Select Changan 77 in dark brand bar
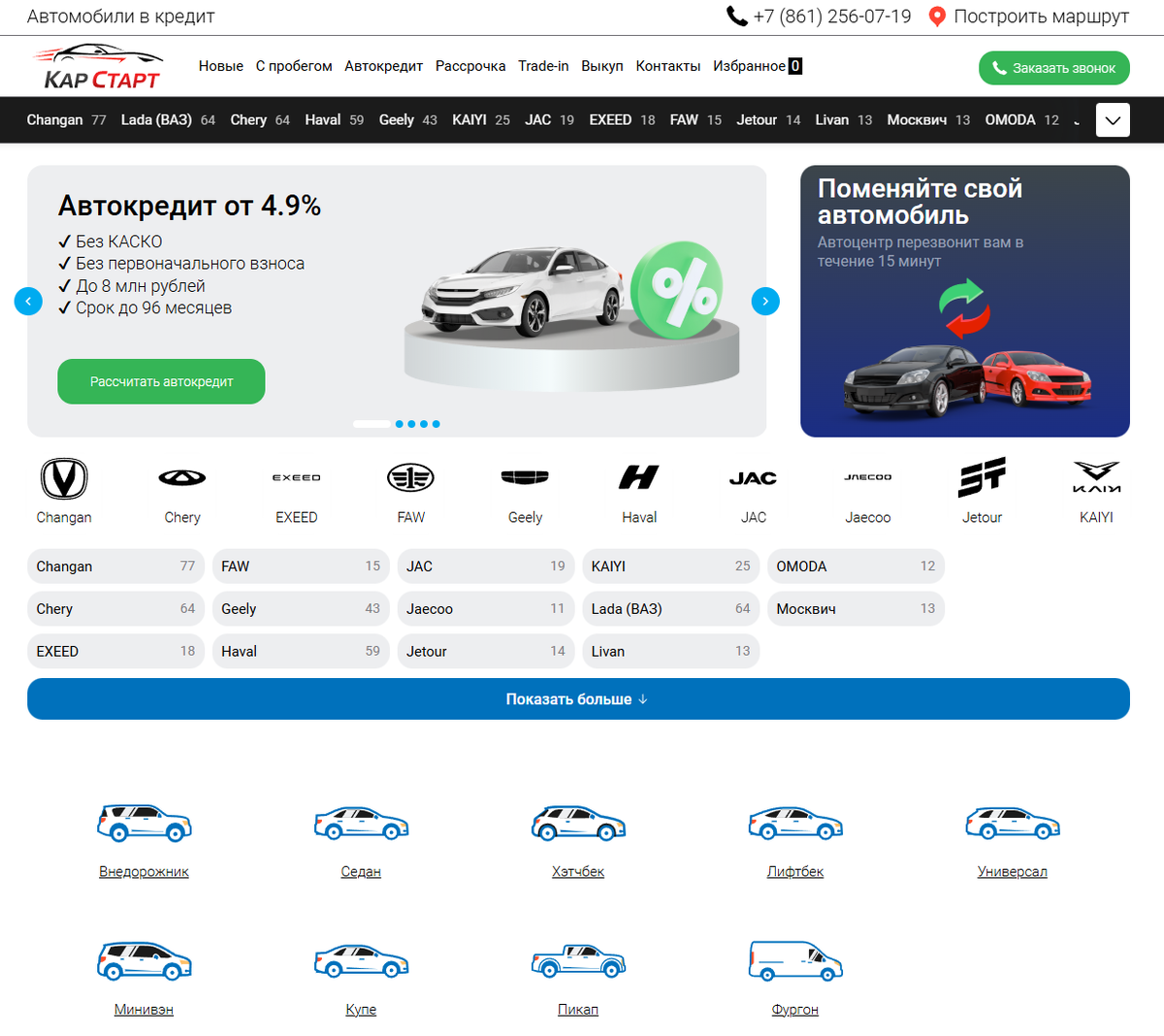 click(x=66, y=120)
